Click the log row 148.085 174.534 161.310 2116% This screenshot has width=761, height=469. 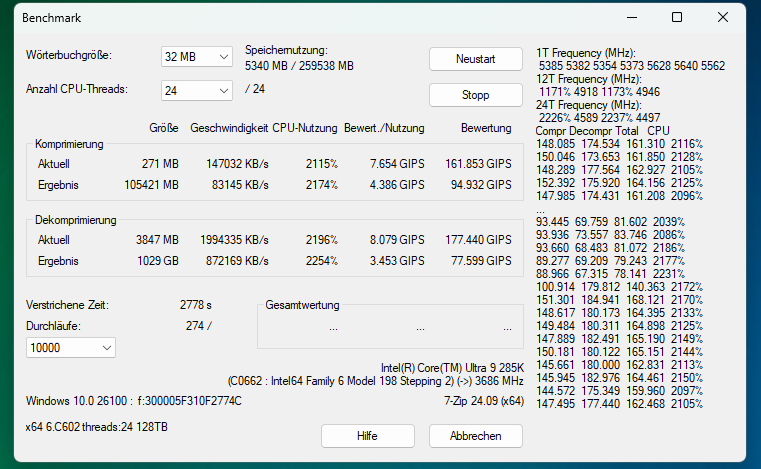tap(619, 144)
